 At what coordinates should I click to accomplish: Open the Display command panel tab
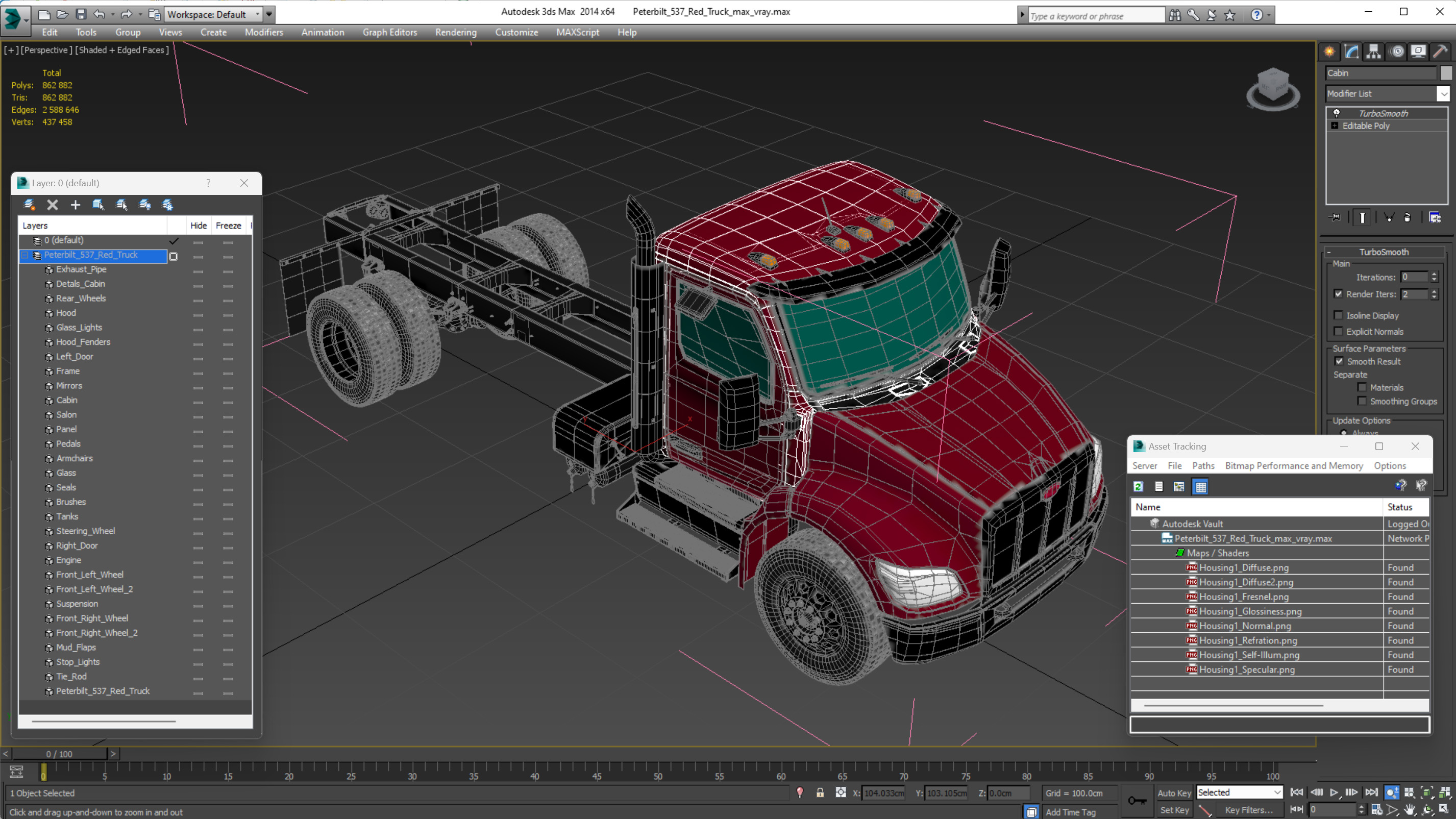[1418, 52]
